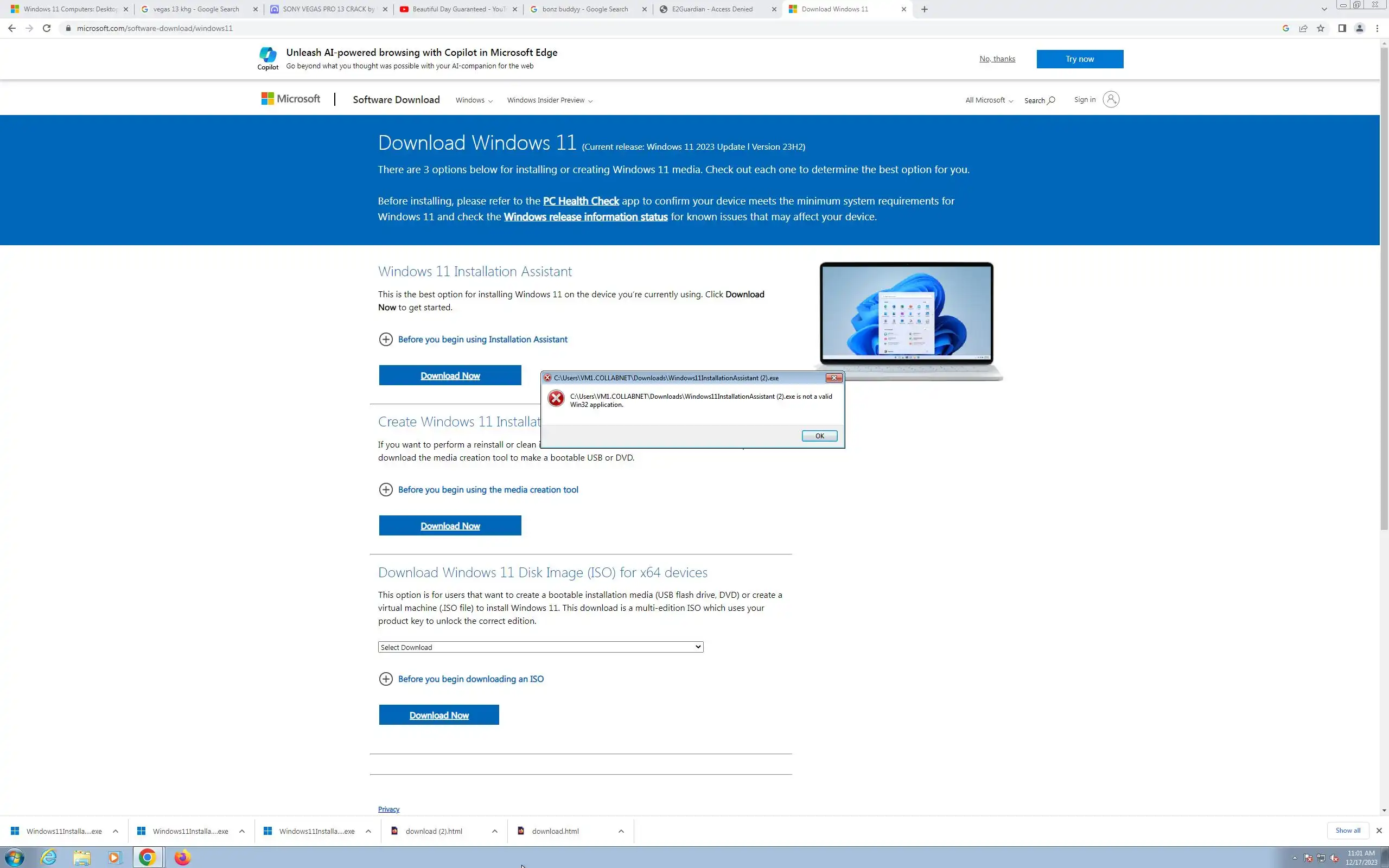Open the Select Download dropdown
1389x868 pixels.
[x=540, y=647]
